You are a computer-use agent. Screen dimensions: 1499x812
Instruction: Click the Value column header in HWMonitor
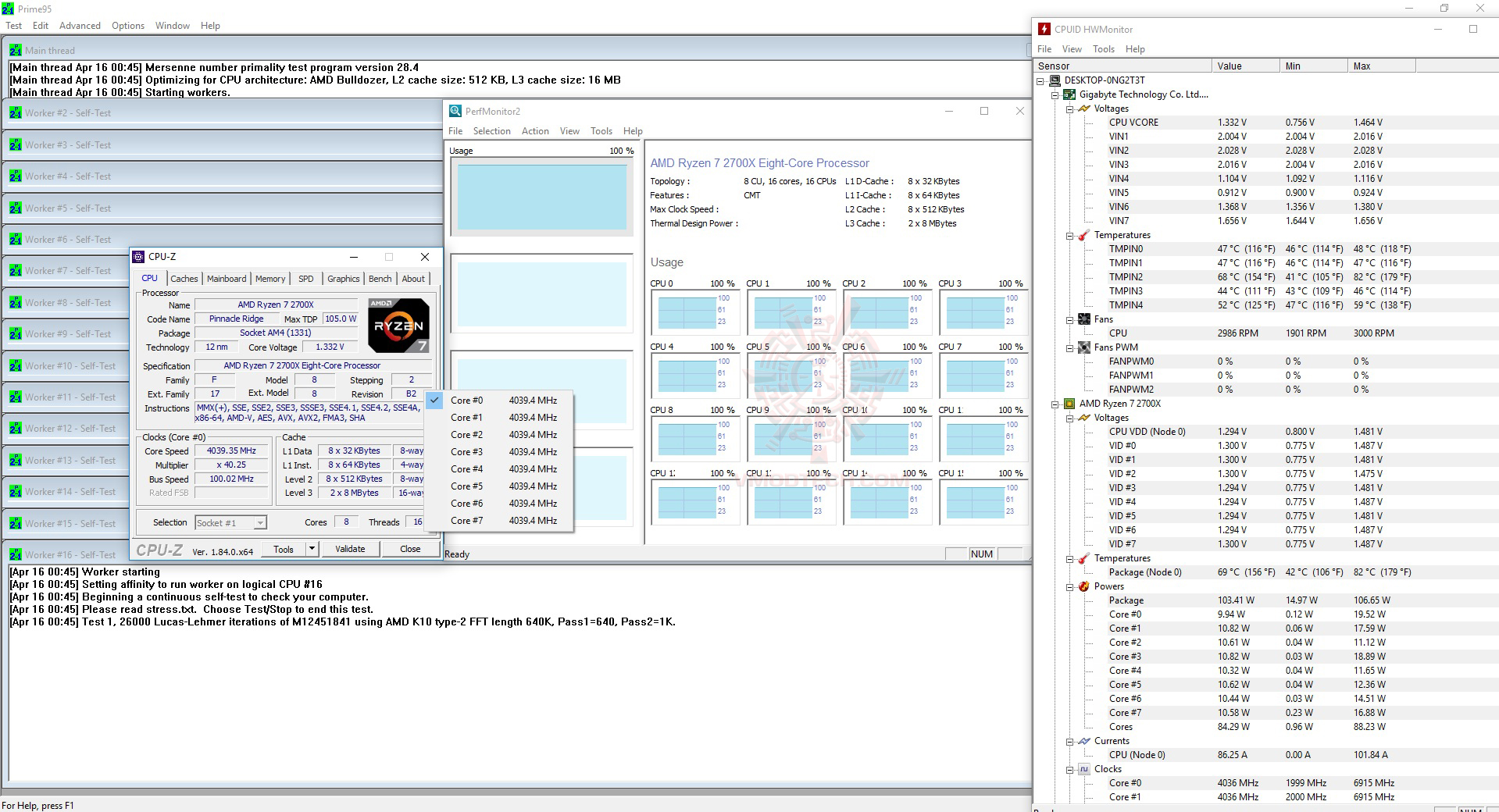pos(1246,66)
